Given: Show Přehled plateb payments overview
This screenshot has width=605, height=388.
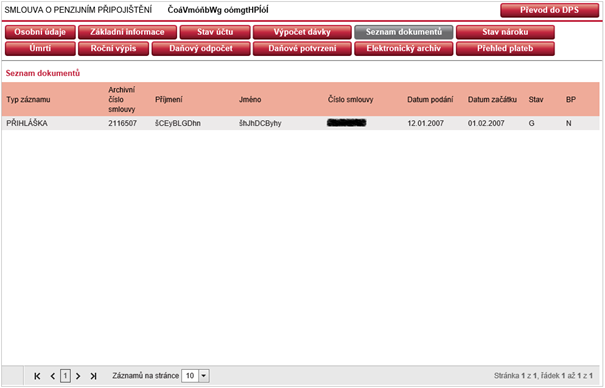Looking at the screenshot, I should tap(505, 49).
